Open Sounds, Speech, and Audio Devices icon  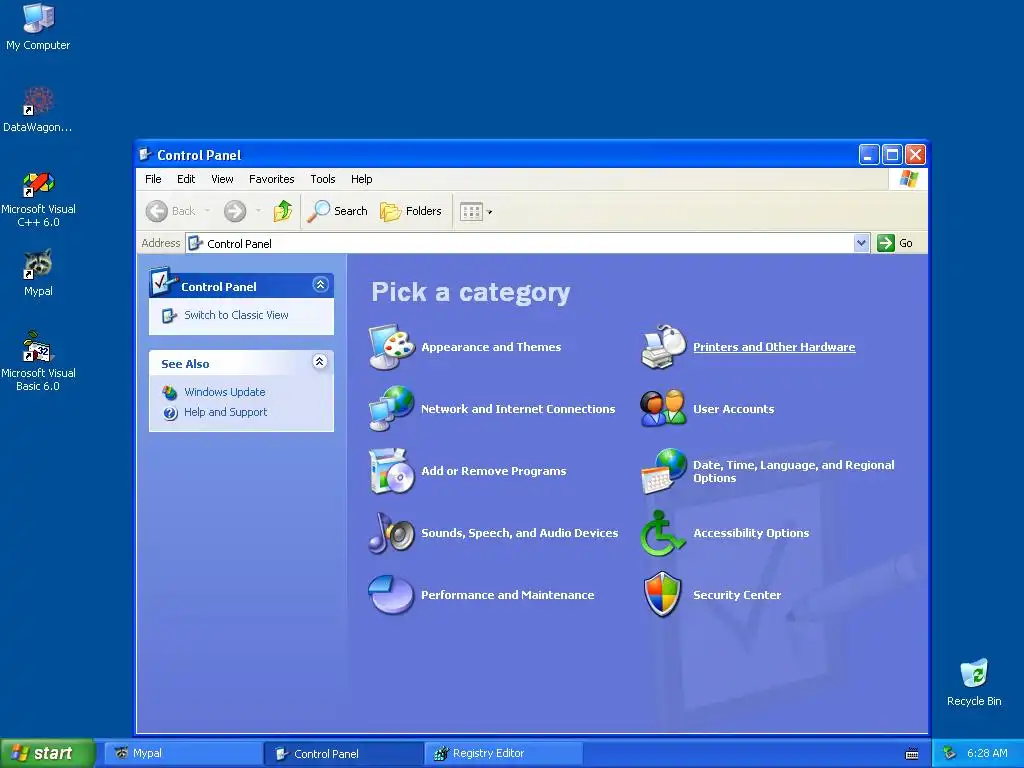click(x=391, y=533)
